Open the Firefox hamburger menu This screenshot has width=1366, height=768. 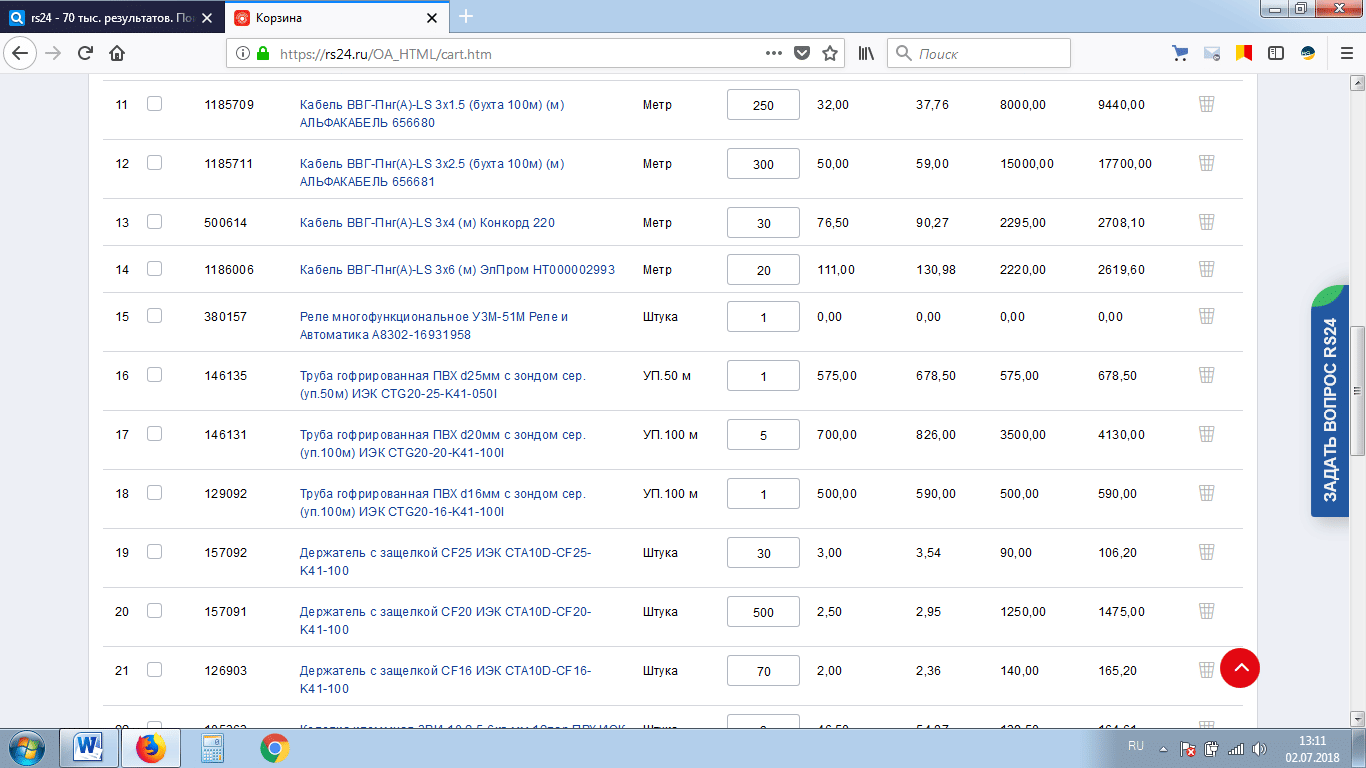pyautogui.click(x=1340, y=54)
